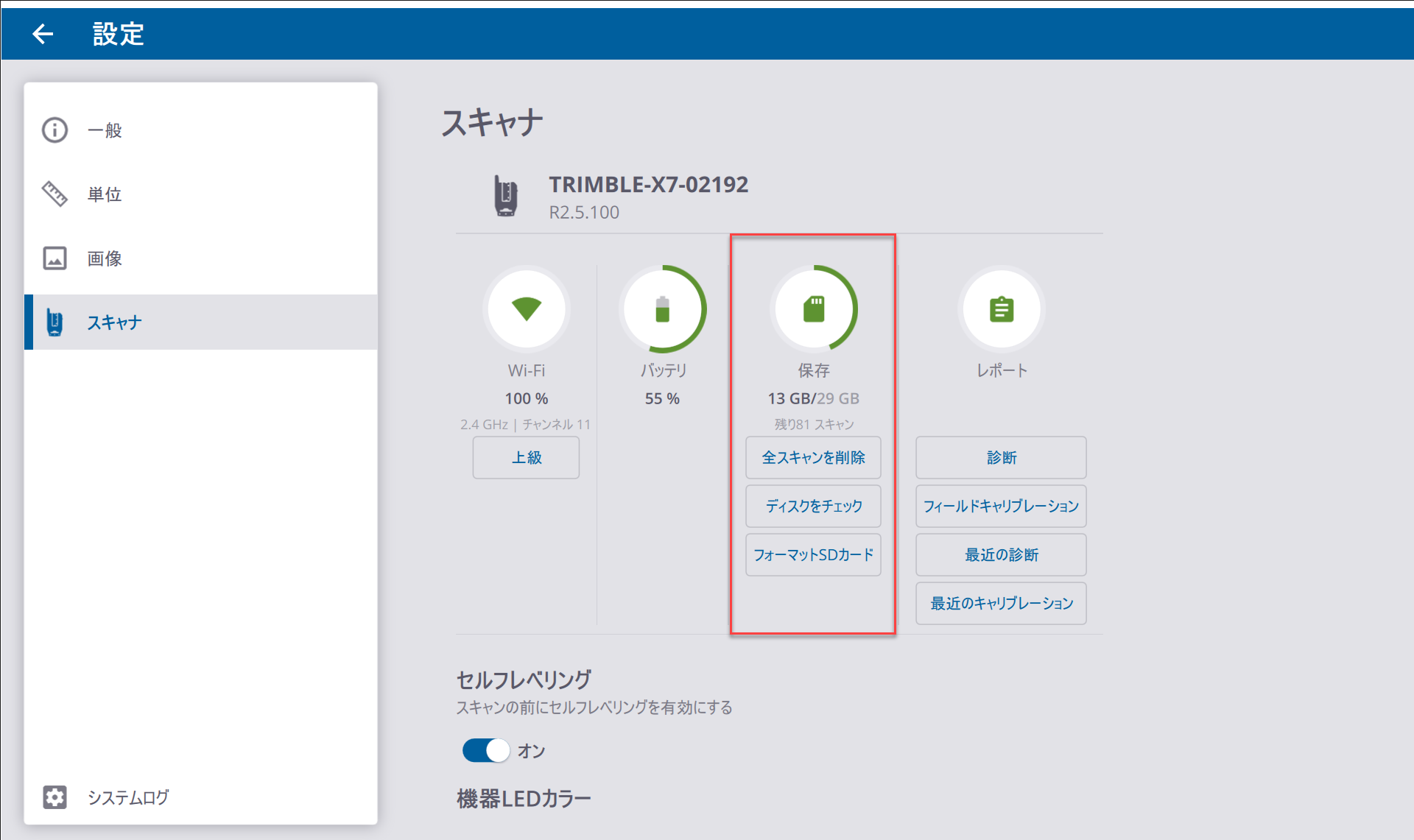Click ディスクをチェック button
This screenshot has width=1414, height=840.
coord(813,507)
